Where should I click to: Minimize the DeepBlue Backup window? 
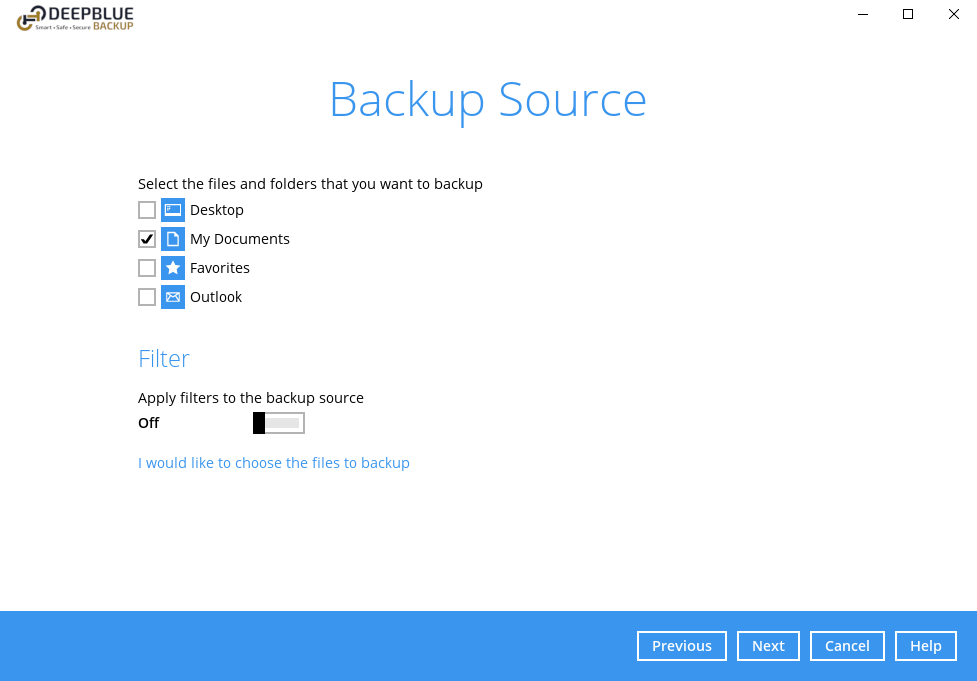(x=862, y=14)
